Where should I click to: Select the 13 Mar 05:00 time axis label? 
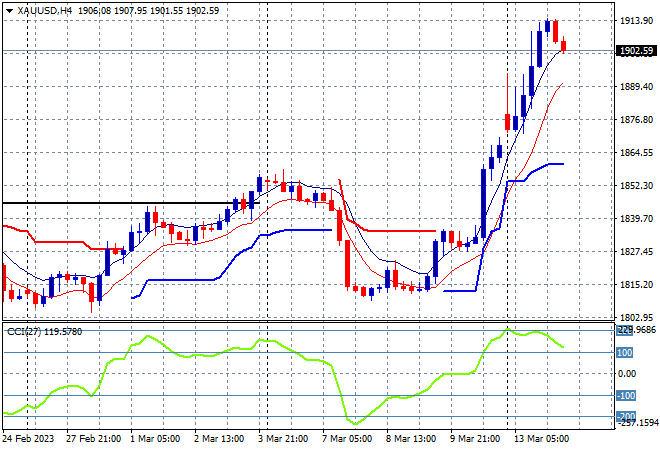[541, 439]
